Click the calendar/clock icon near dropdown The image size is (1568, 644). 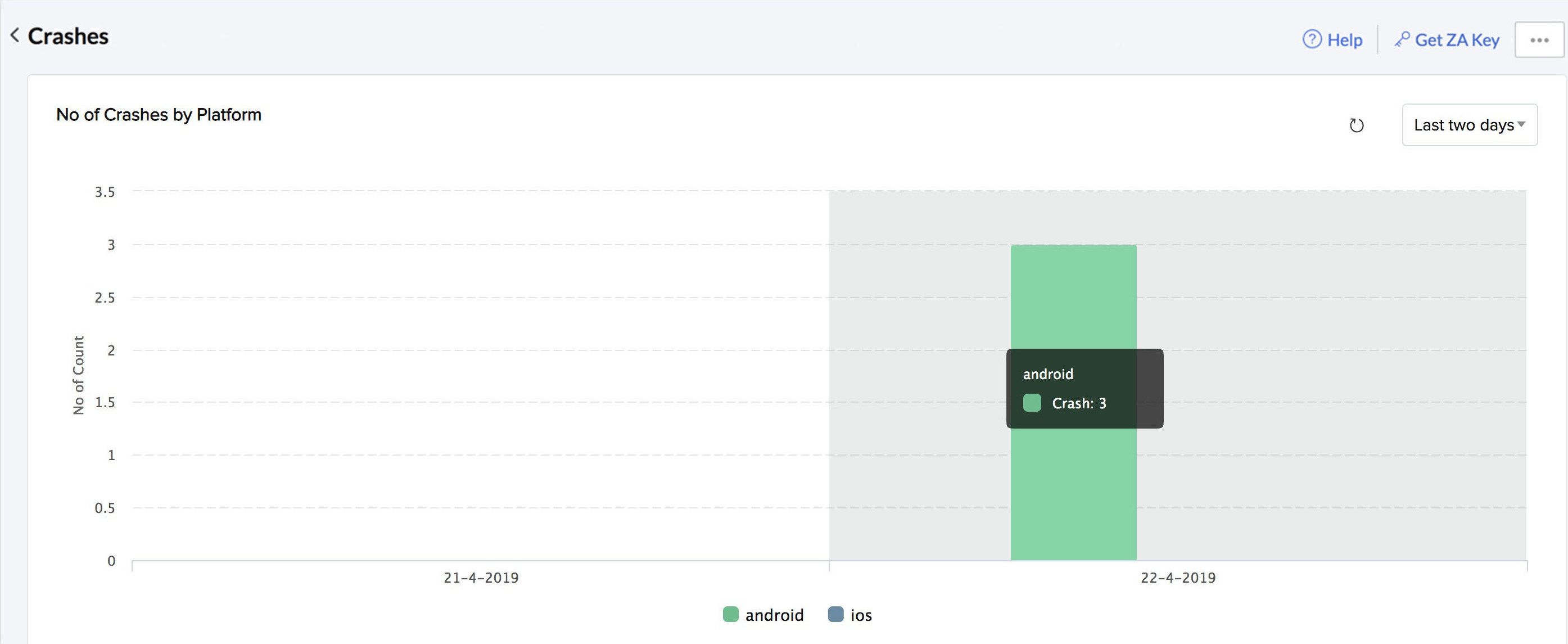[x=1356, y=125]
